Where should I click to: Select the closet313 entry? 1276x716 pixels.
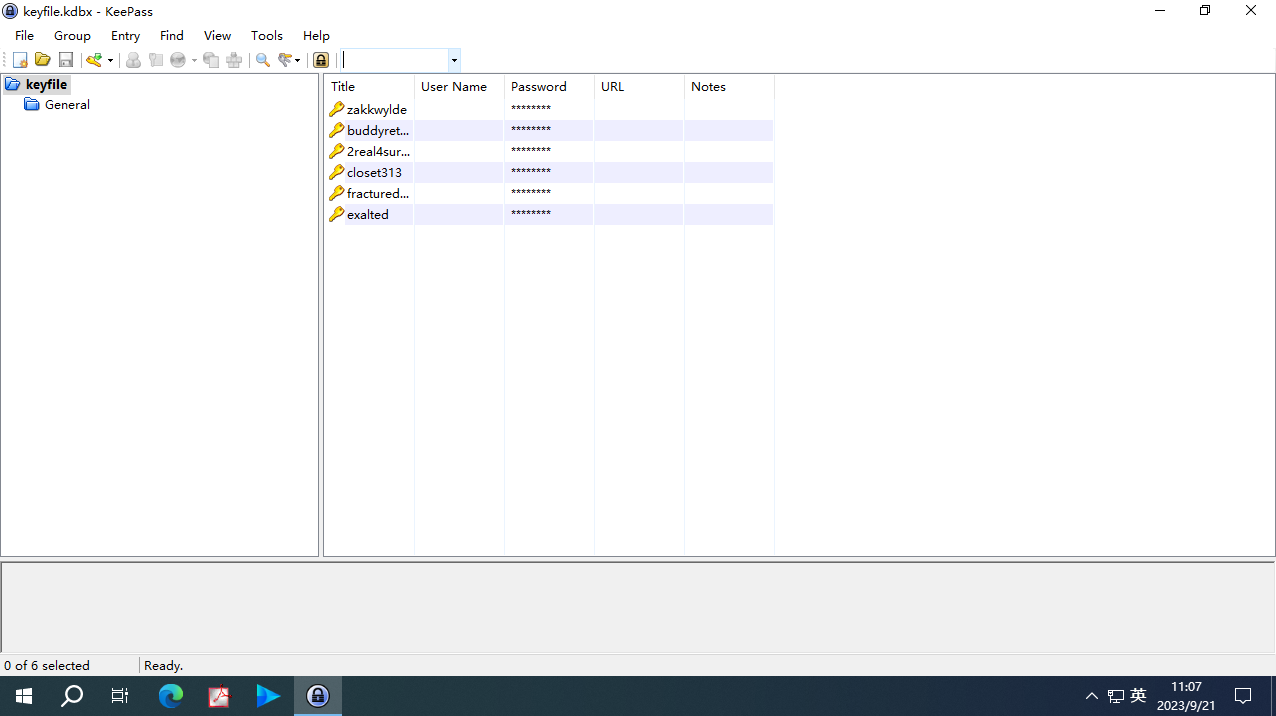click(x=374, y=172)
